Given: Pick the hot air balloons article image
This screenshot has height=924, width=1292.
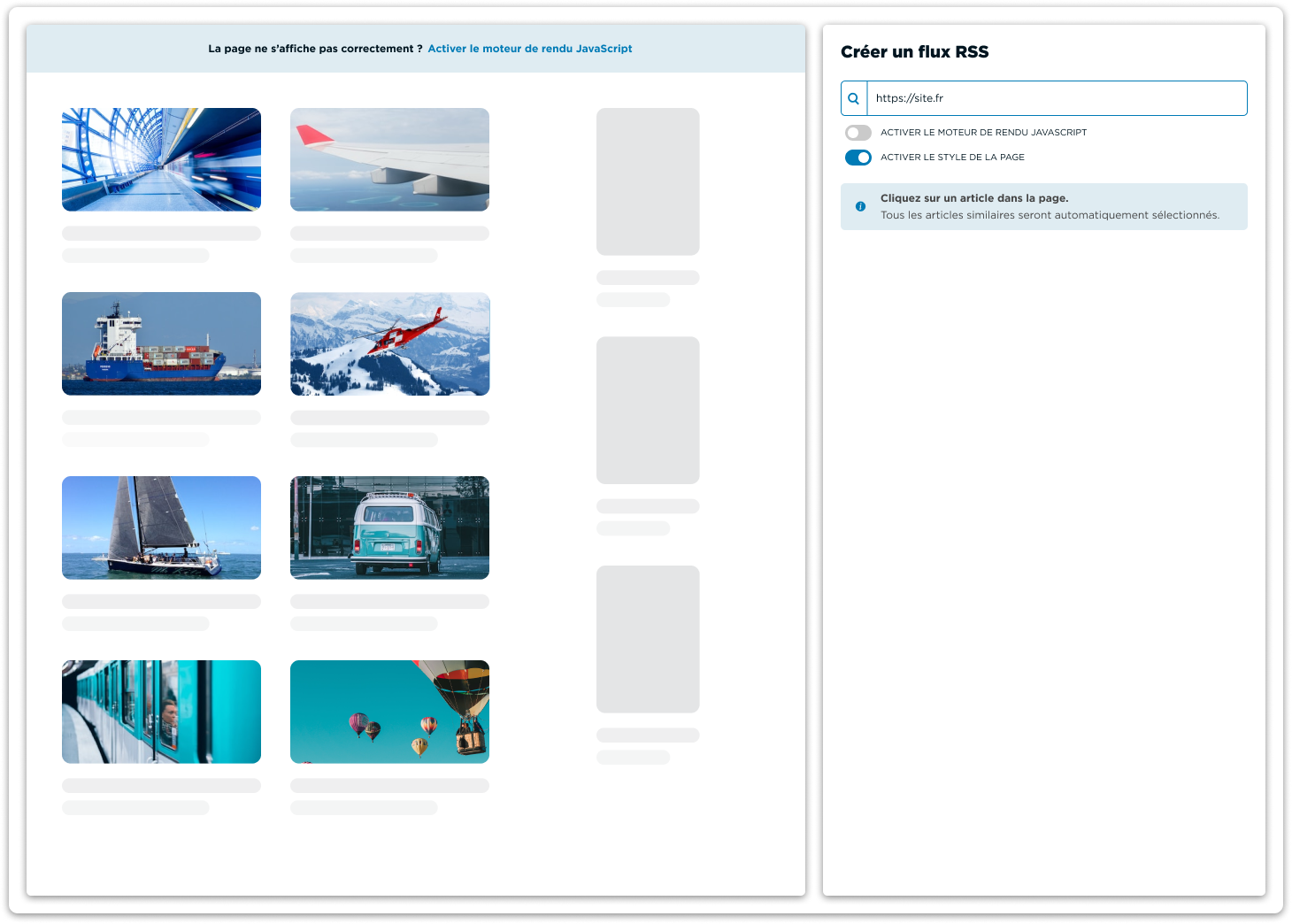Looking at the screenshot, I should [x=389, y=712].
